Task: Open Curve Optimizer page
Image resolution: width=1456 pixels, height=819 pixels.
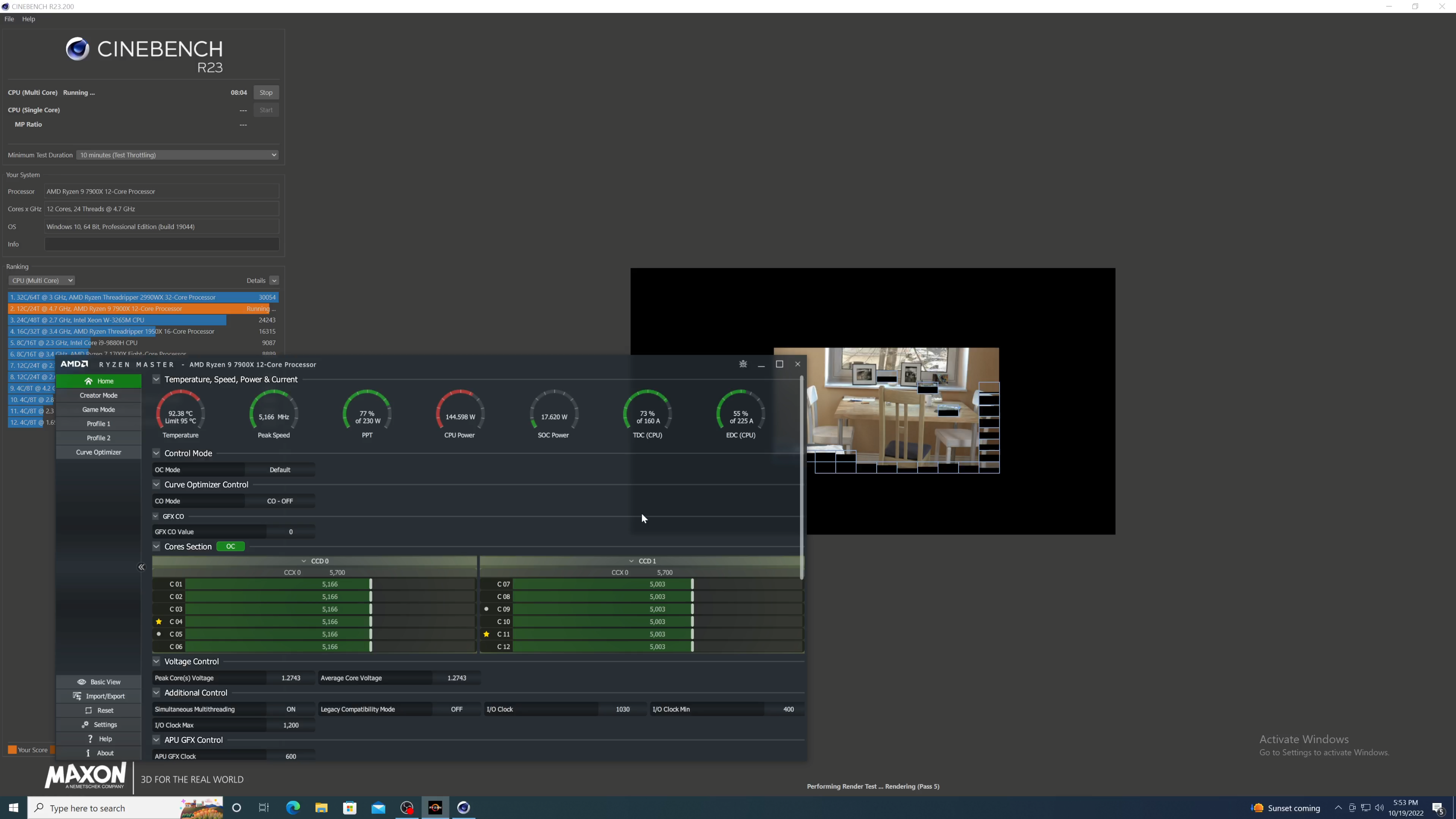Action: pyautogui.click(x=98, y=452)
